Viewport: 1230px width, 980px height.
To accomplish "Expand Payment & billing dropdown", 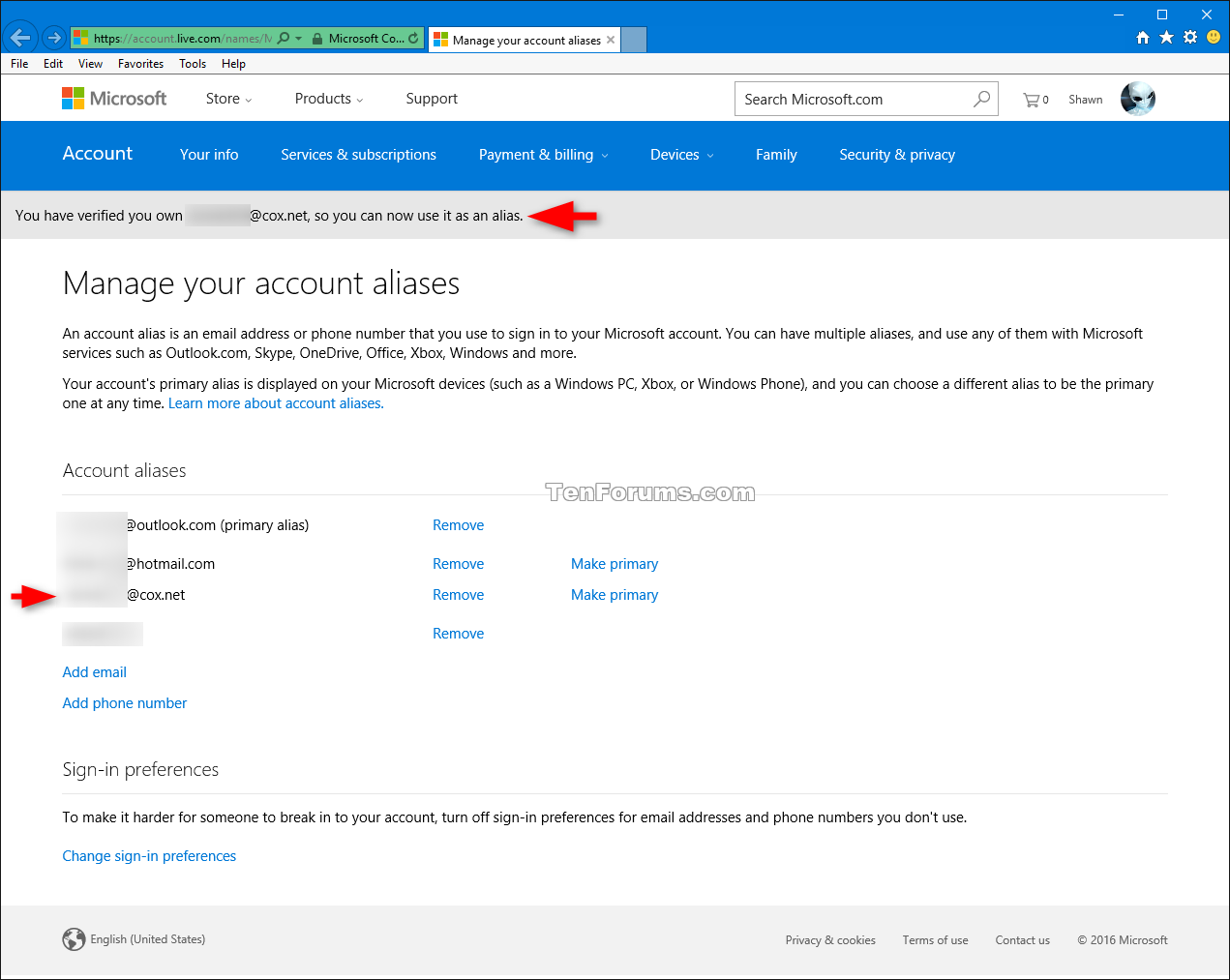I will 543,155.
